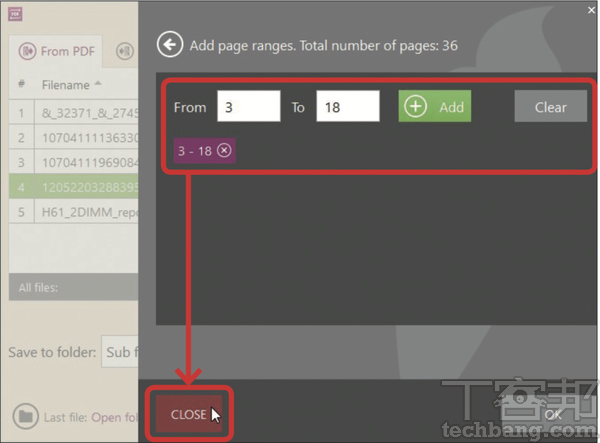Click the # column header
Screen dimensions: 600x443
click(21, 84)
